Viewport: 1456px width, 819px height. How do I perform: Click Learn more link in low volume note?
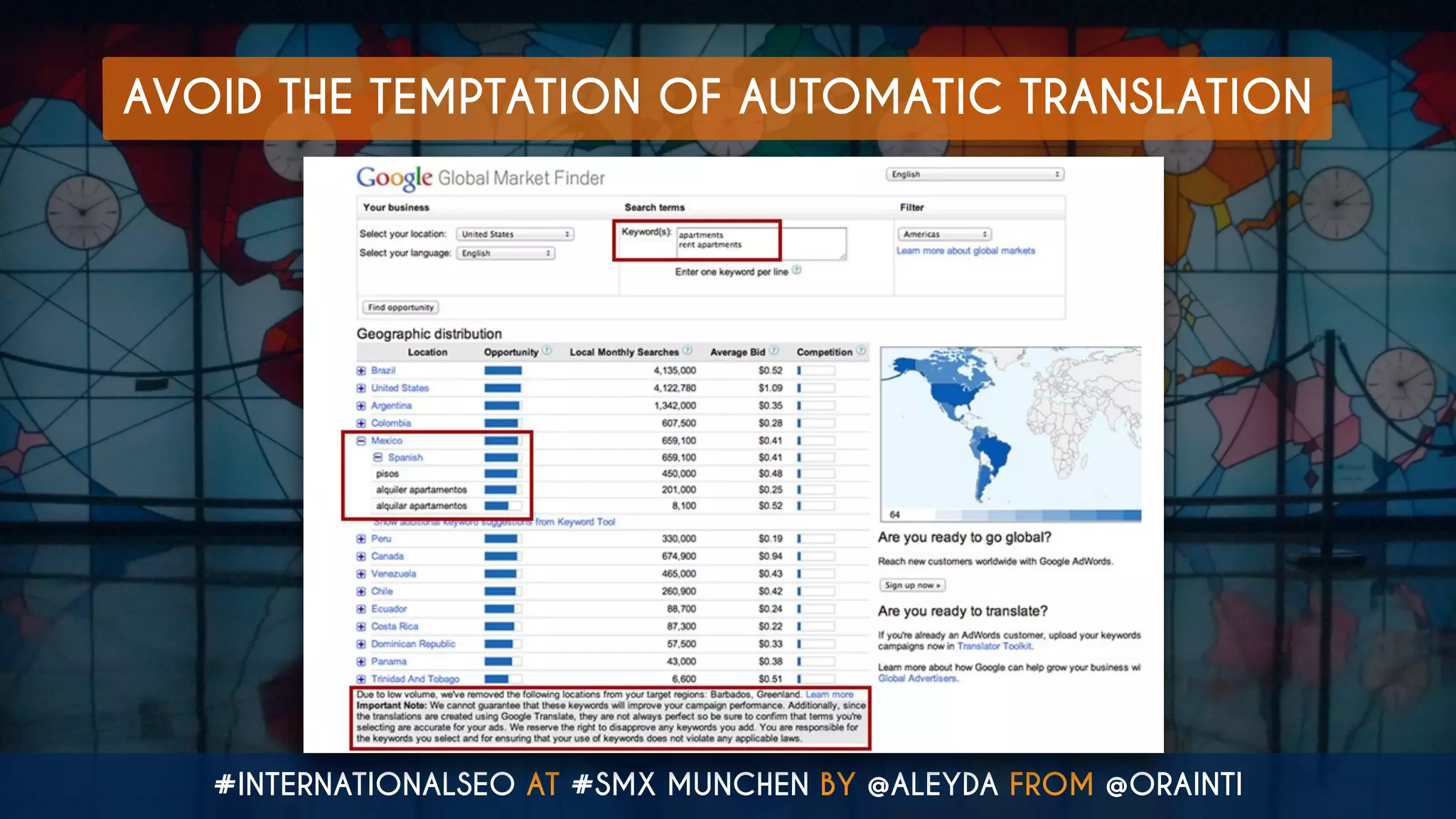click(x=829, y=695)
